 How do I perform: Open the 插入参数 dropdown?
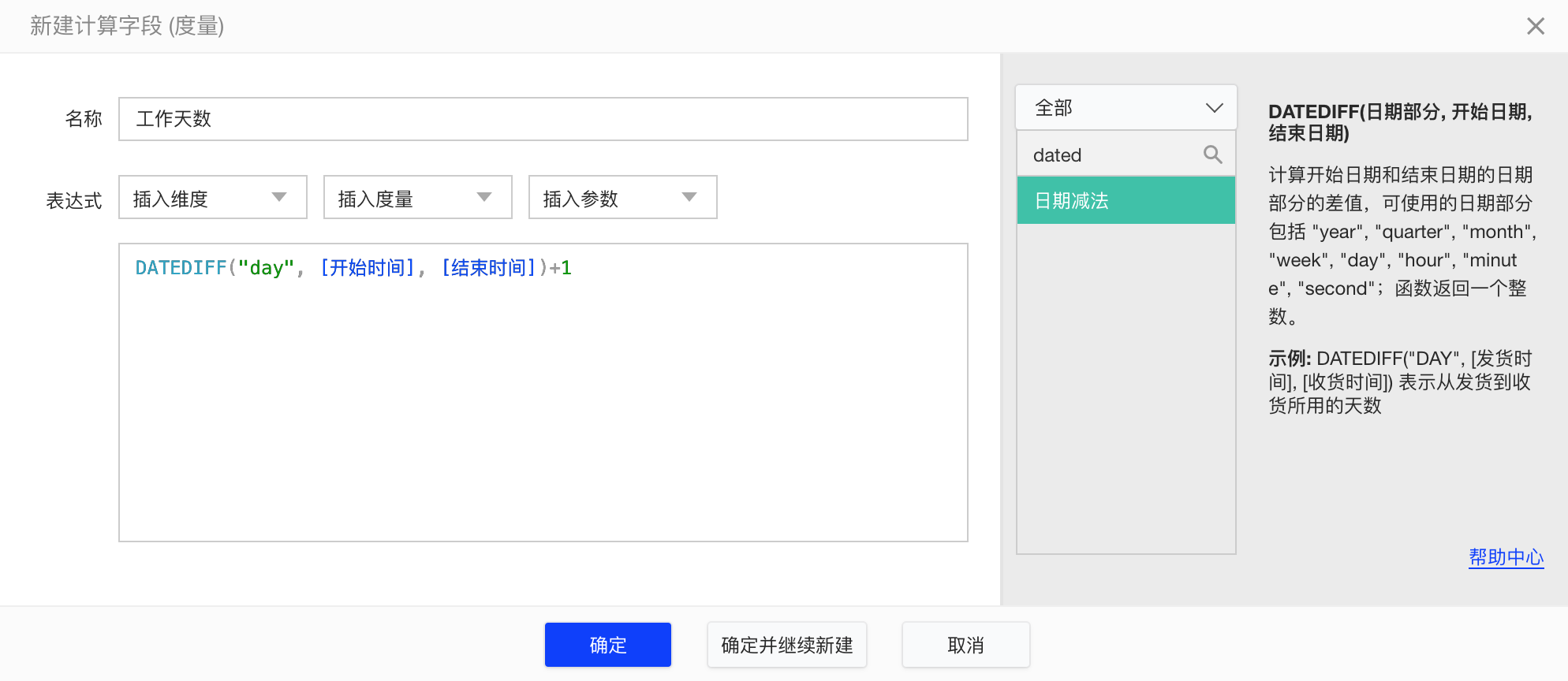tap(623, 197)
